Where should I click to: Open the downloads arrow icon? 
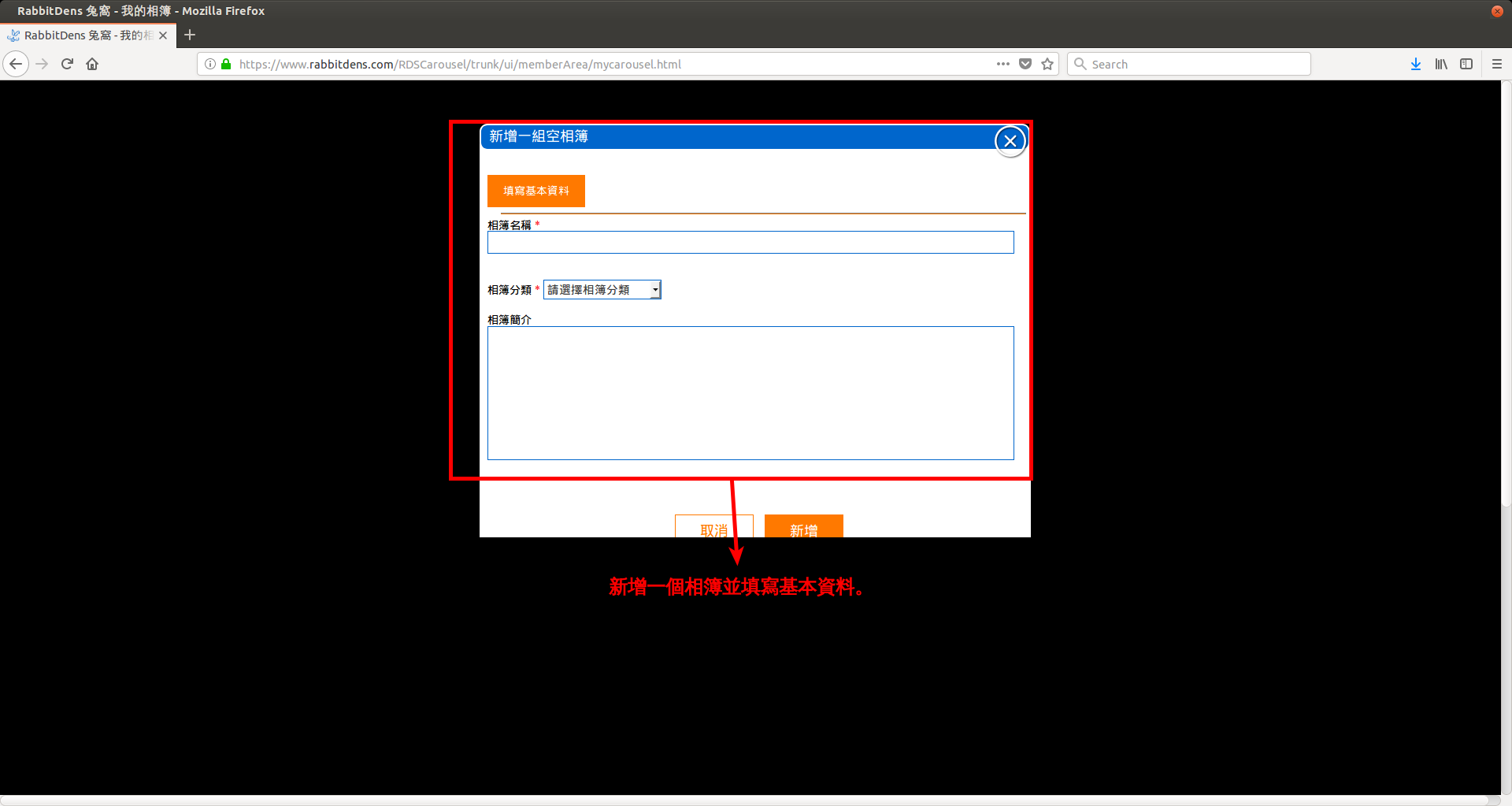(1416, 64)
